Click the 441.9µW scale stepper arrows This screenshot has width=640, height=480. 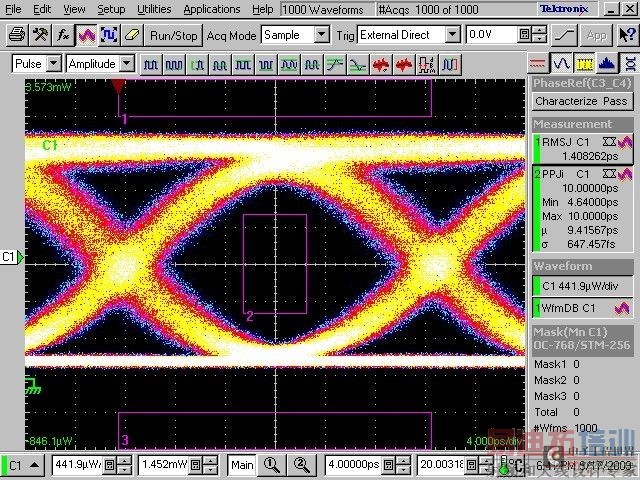(x=124, y=465)
